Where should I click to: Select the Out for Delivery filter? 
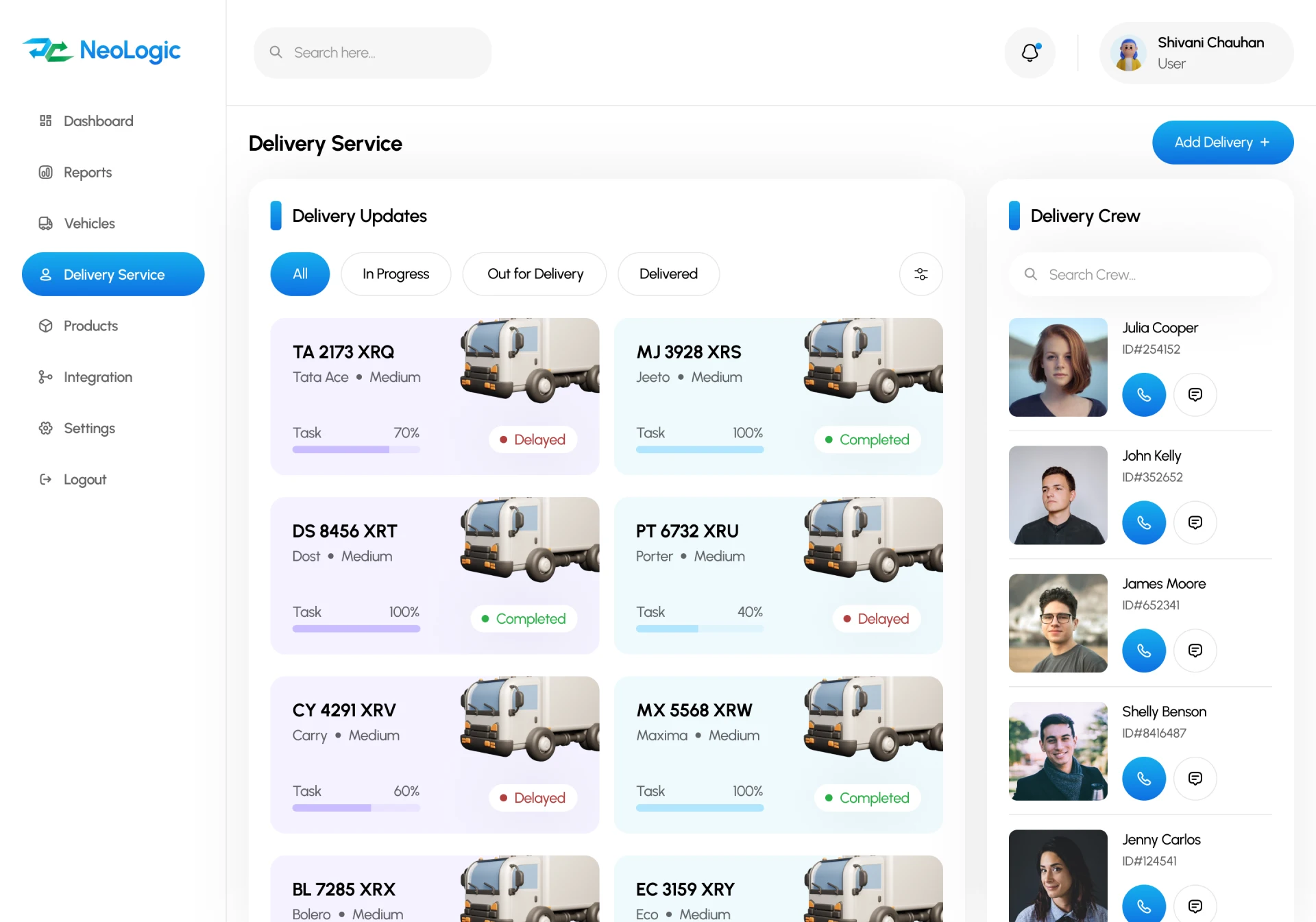[535, 274]
